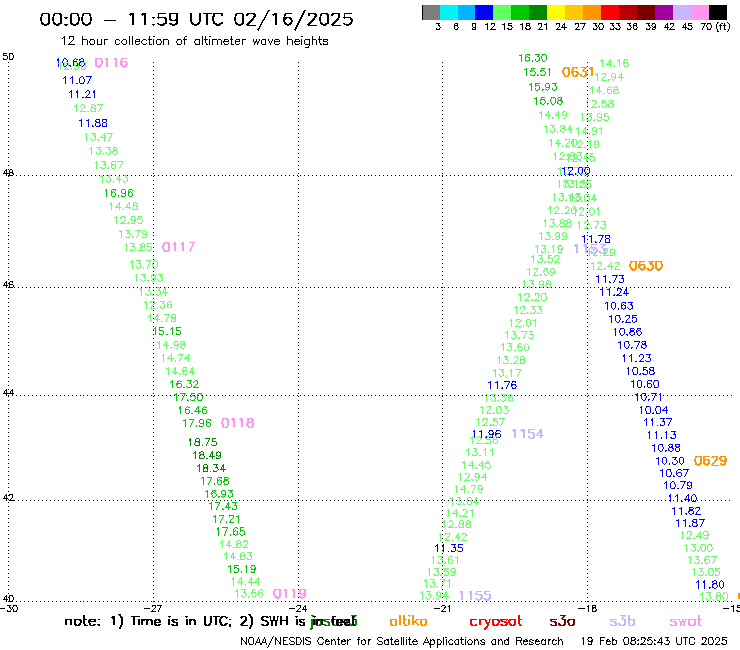Click the wave height value '14.79'
The width and height of the screenshot is (740, 650).
point(469,490)
